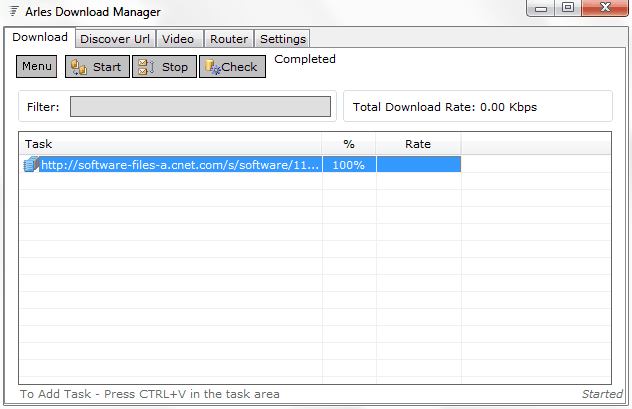Click the Arles Download Manager title icon
The height and width of the screenshot is (409, 632).
point(14,11)
